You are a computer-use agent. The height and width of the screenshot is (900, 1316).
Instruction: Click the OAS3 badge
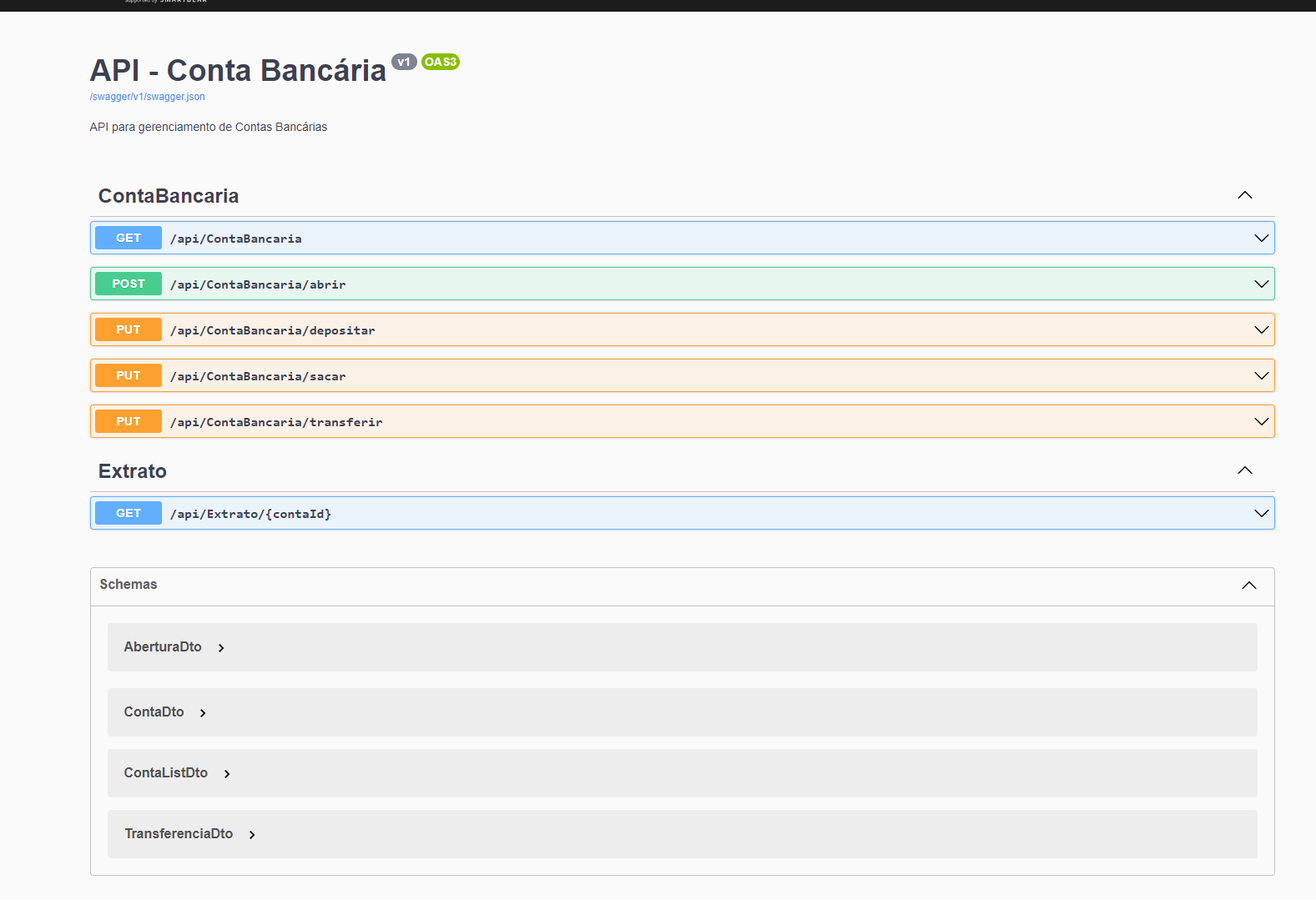click(x=441, y=62)
